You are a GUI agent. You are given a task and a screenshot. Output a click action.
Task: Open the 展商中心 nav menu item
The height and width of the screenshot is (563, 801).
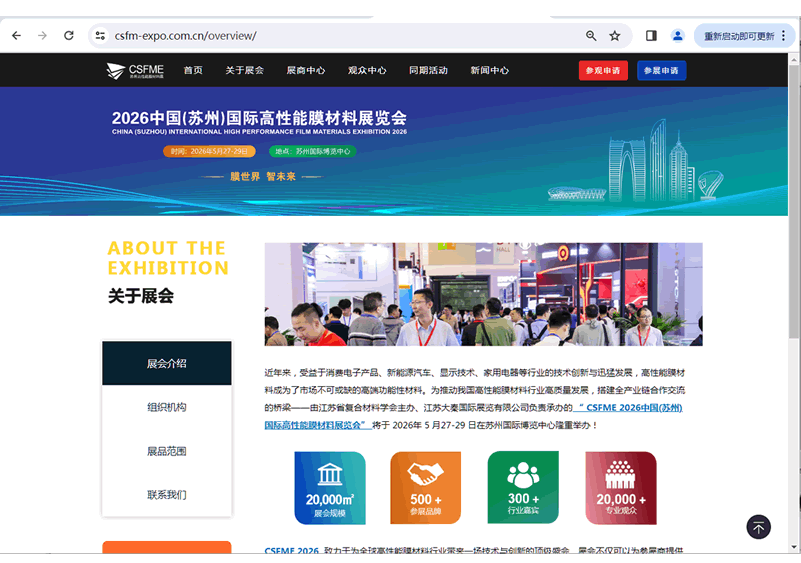(x=305, y=71)
